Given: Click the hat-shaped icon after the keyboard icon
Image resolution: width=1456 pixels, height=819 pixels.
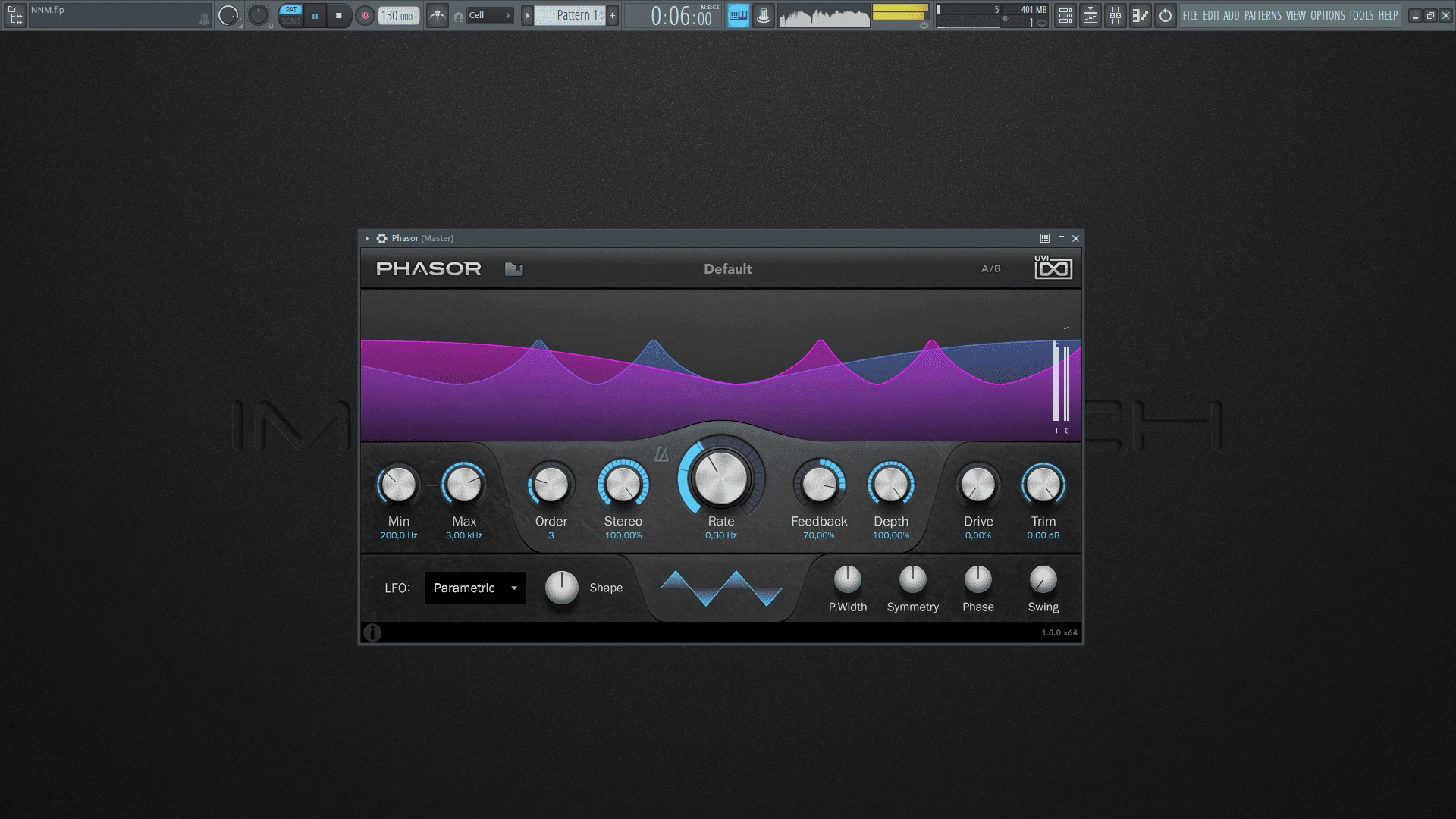Looking at the screenshot, I should tap(764, 15).
